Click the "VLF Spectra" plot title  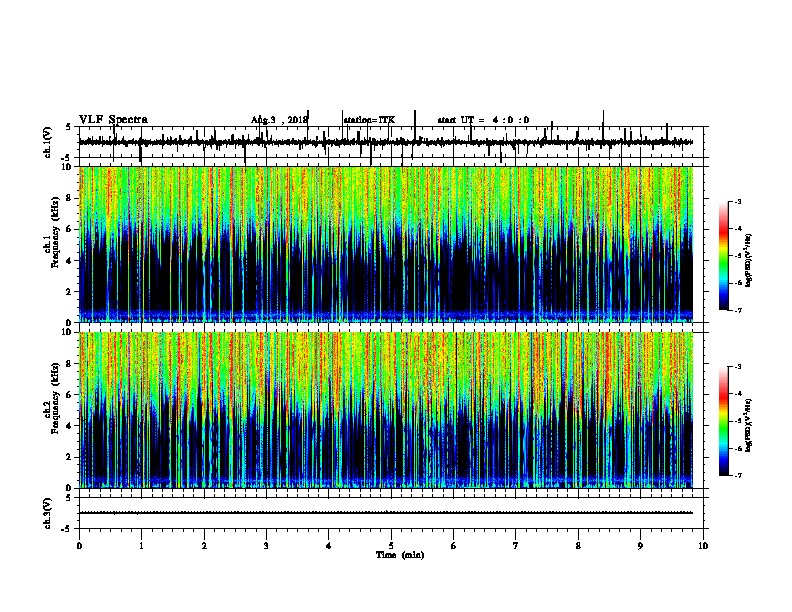113,119
